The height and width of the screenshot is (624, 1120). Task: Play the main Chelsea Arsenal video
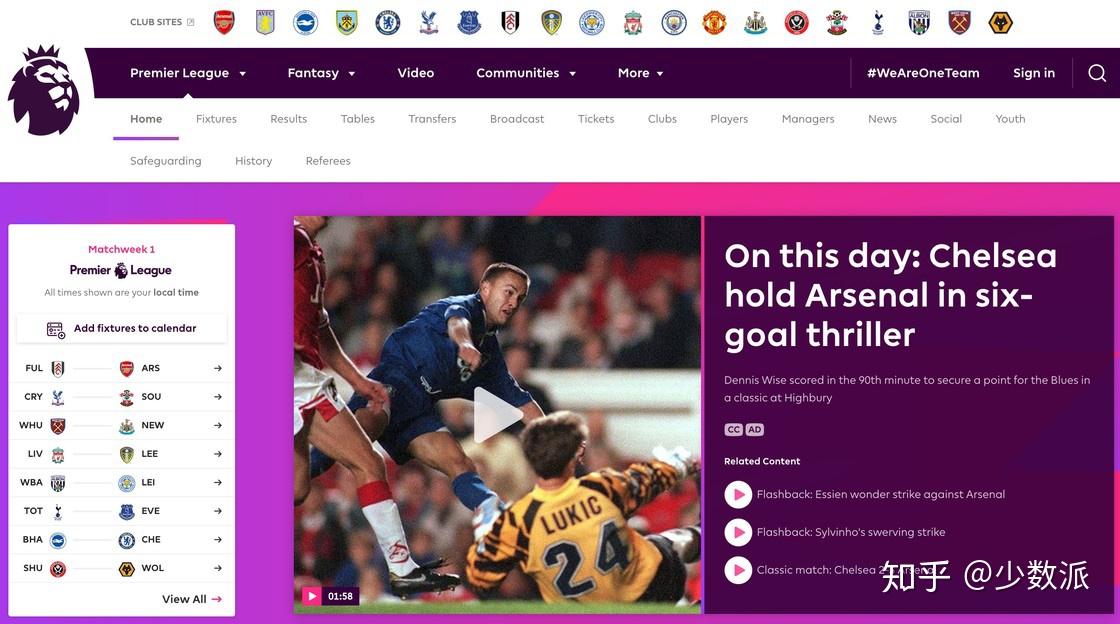click(x=497, y=415)
